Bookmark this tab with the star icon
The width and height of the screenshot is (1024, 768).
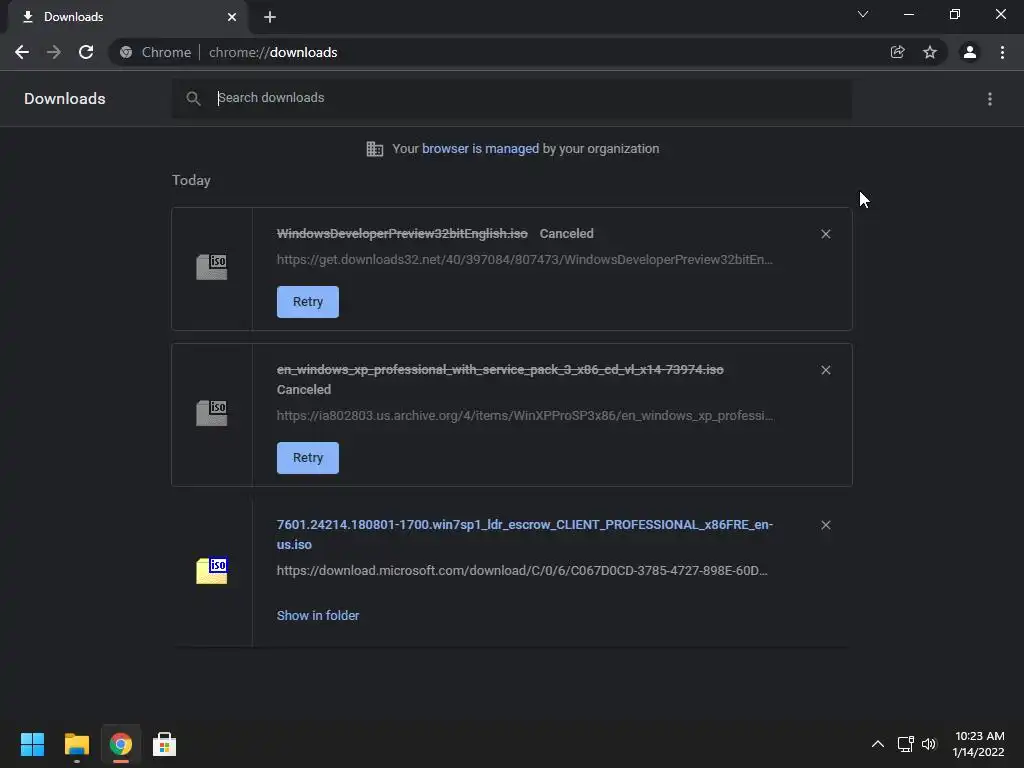coord(930,52)
